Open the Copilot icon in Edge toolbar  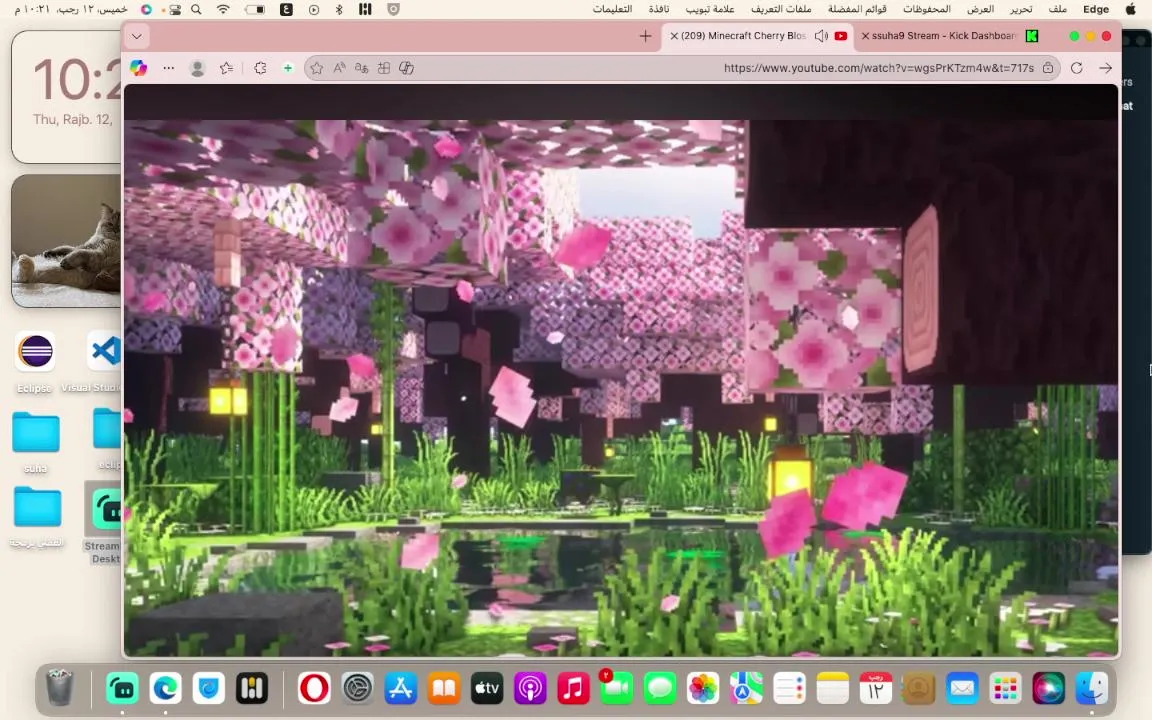point(138,68)
